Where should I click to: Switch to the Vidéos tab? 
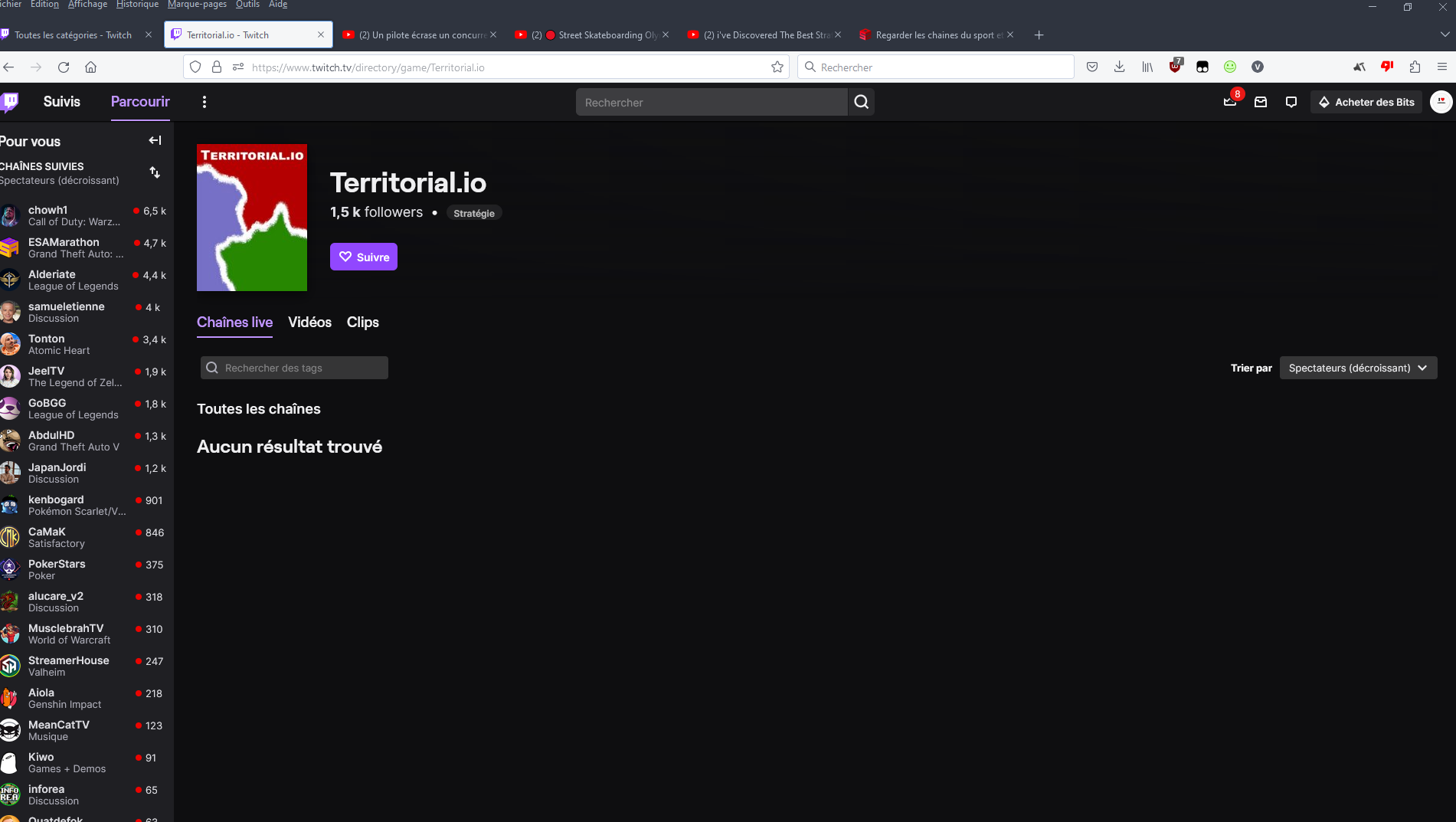[309, 323]
